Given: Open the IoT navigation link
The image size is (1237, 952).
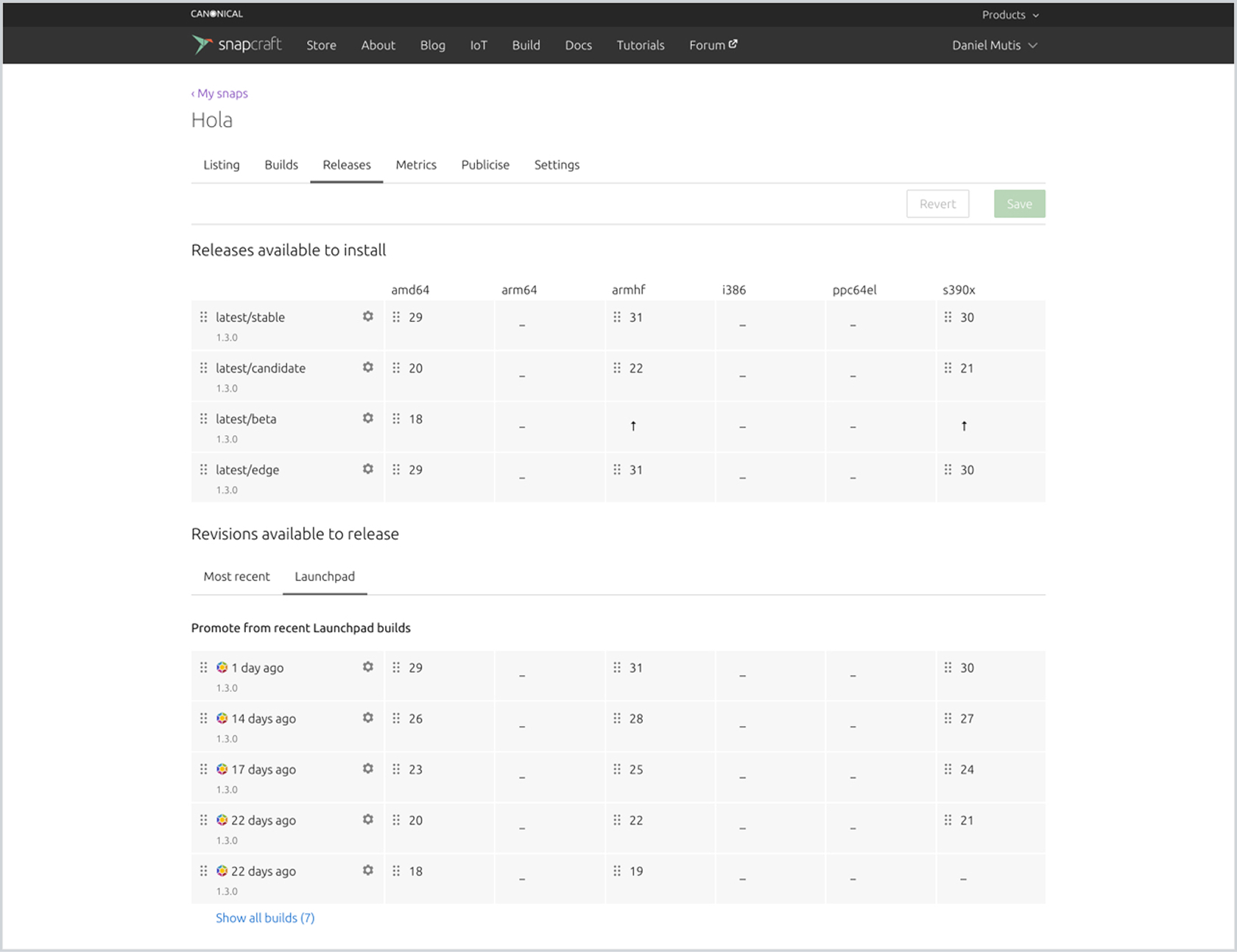Looking at the screenshot, I should (x=479, y=45).
